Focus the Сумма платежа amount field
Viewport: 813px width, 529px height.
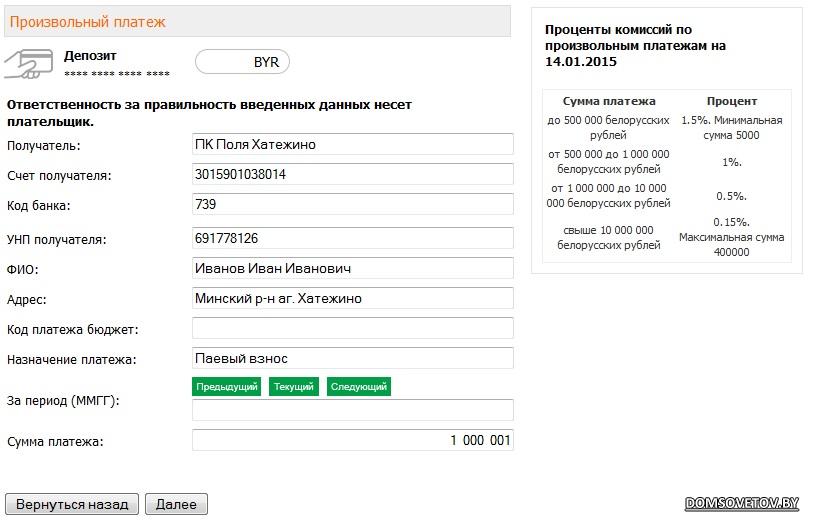tap(352, 440)
